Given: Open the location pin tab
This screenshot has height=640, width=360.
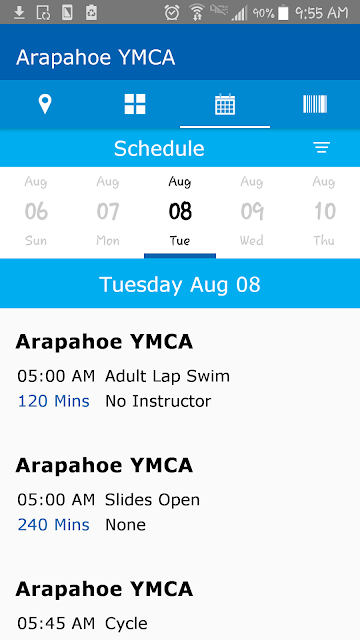Looking at the screenshot, I should [x=45, y=104].
